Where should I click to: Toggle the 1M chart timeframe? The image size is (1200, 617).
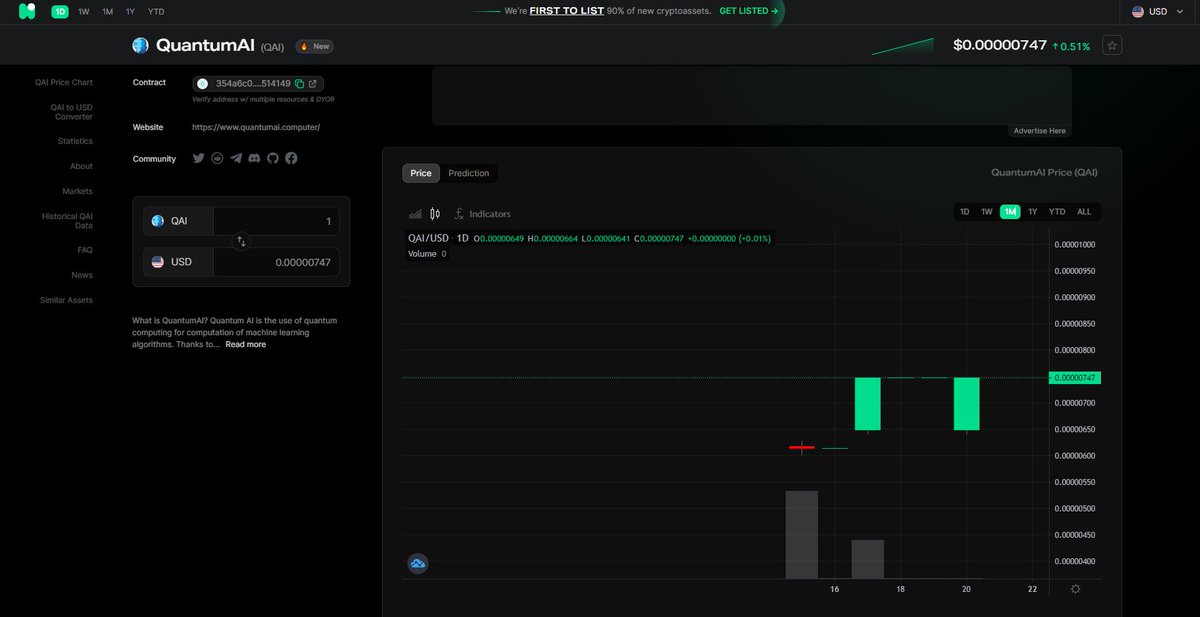(x=1010, y=211)
